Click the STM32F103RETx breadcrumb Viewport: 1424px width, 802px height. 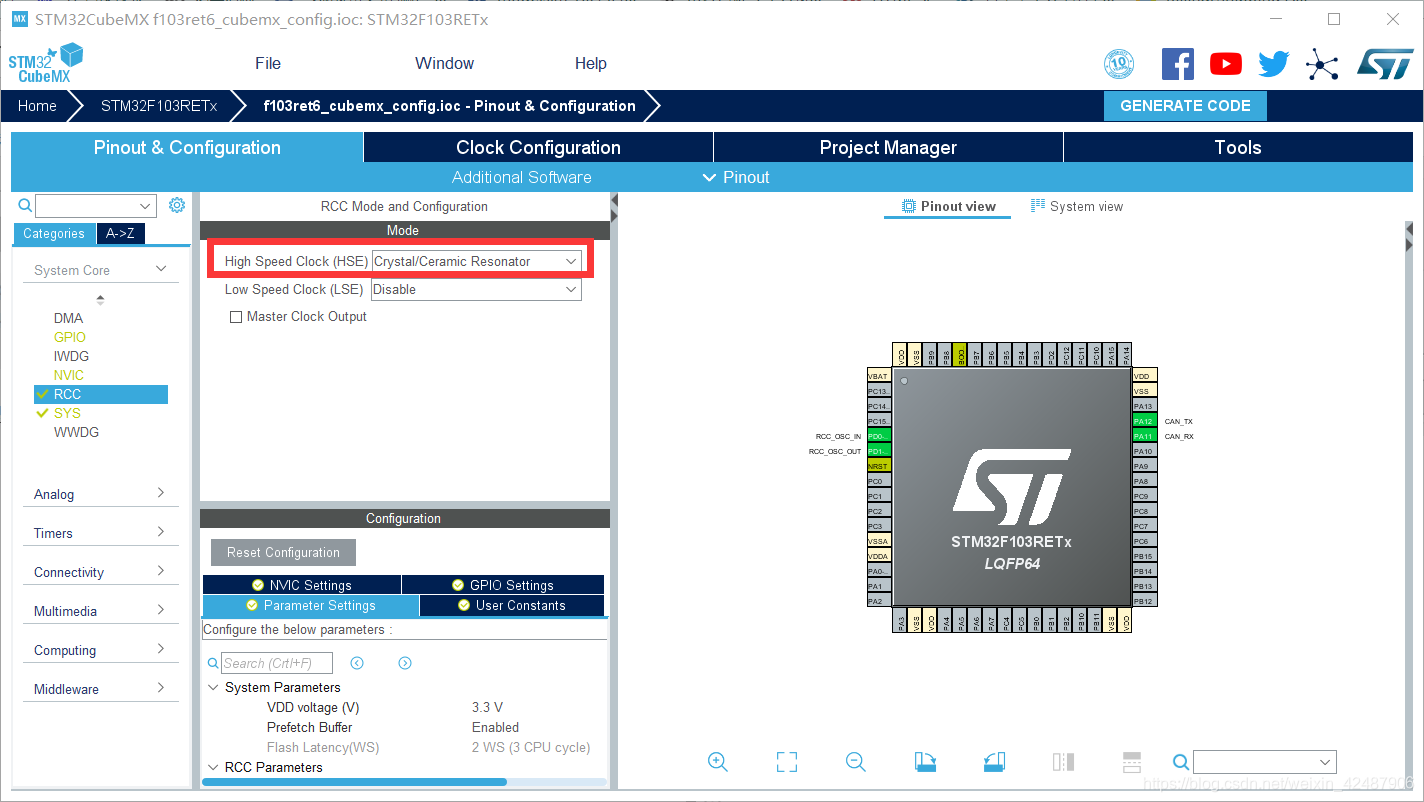[159, 106]
